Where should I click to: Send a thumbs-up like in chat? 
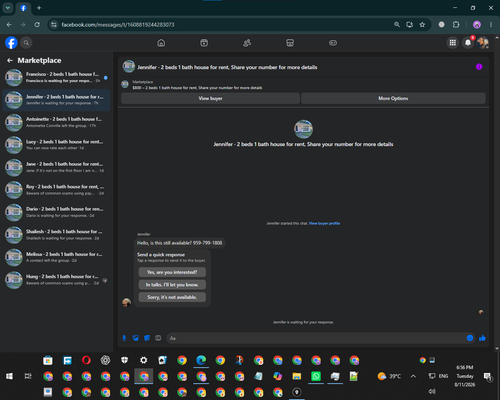482,338
